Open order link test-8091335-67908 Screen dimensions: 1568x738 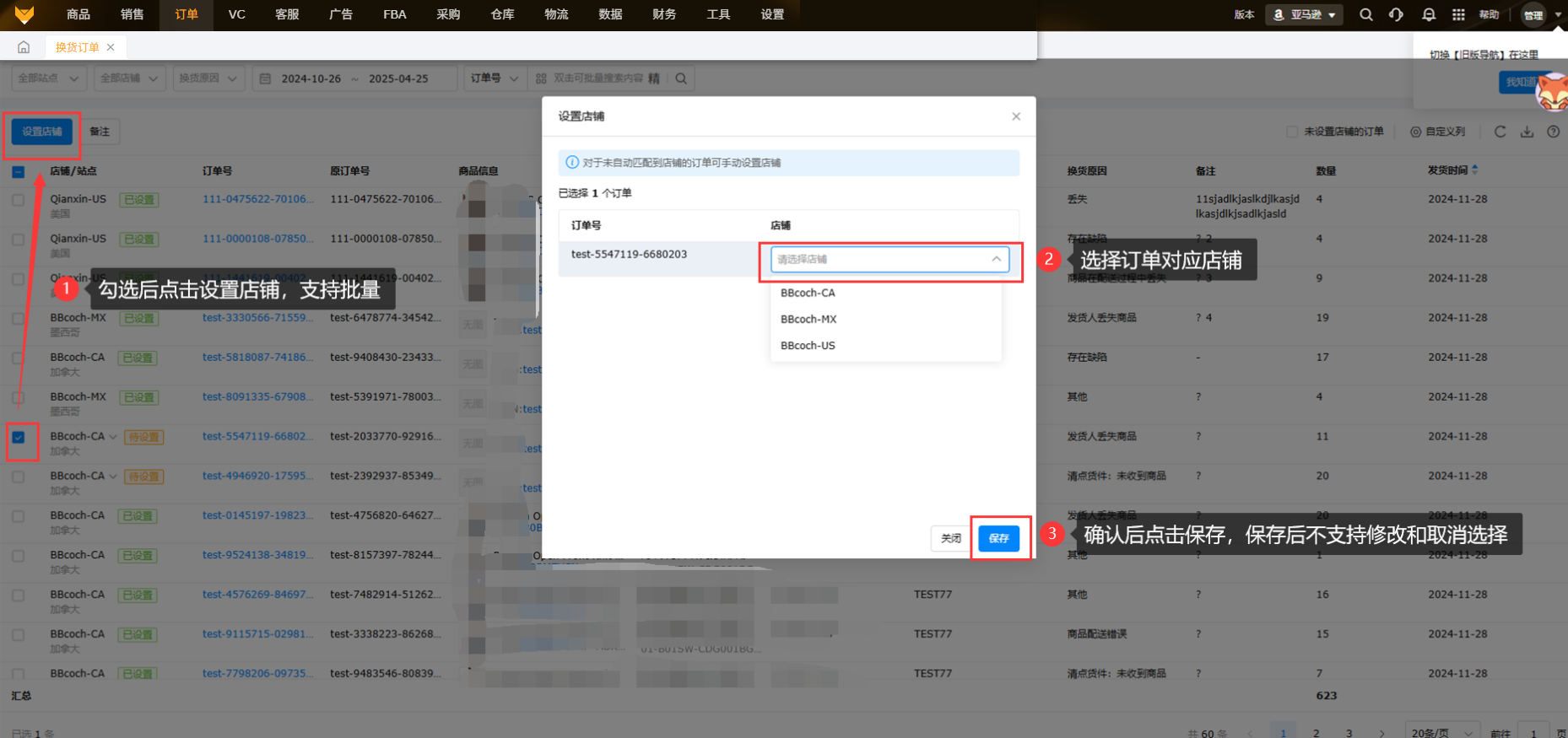[x=257, y=397]
